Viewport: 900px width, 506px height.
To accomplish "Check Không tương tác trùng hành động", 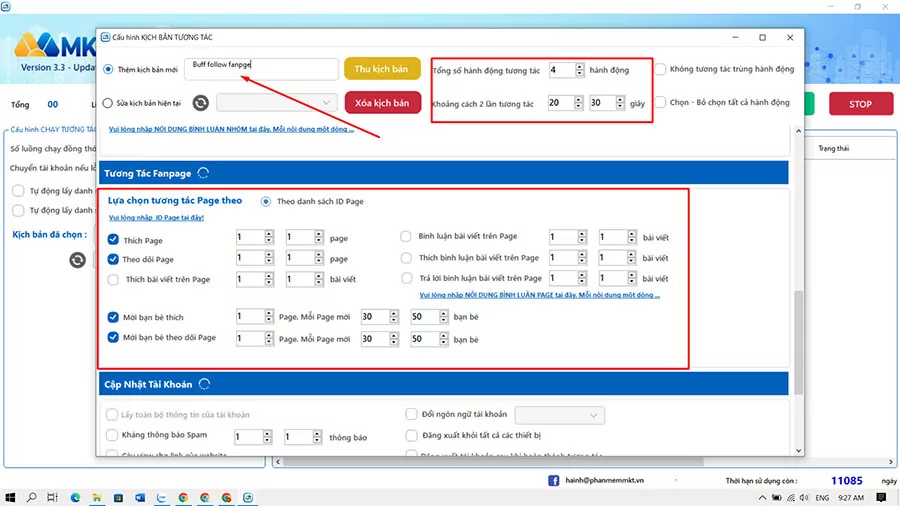I will click(661, 69).
